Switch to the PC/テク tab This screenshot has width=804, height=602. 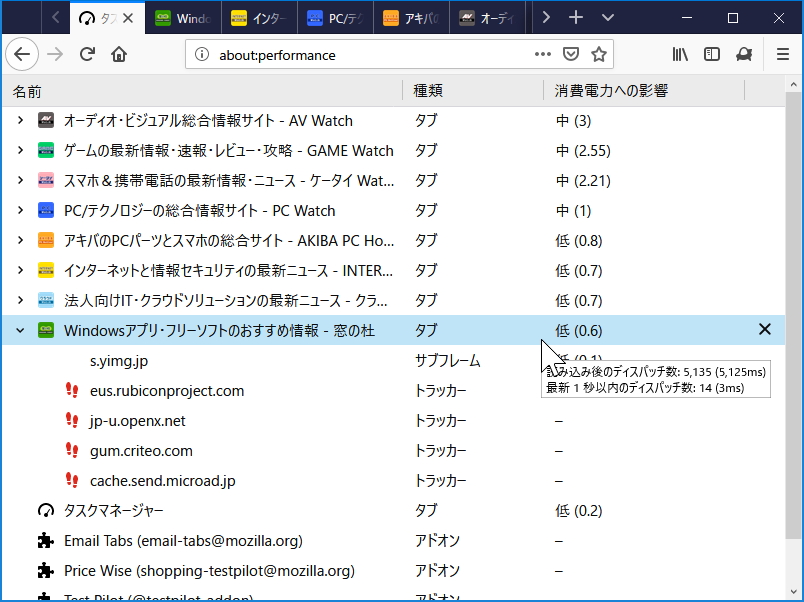tap(335, 18)
